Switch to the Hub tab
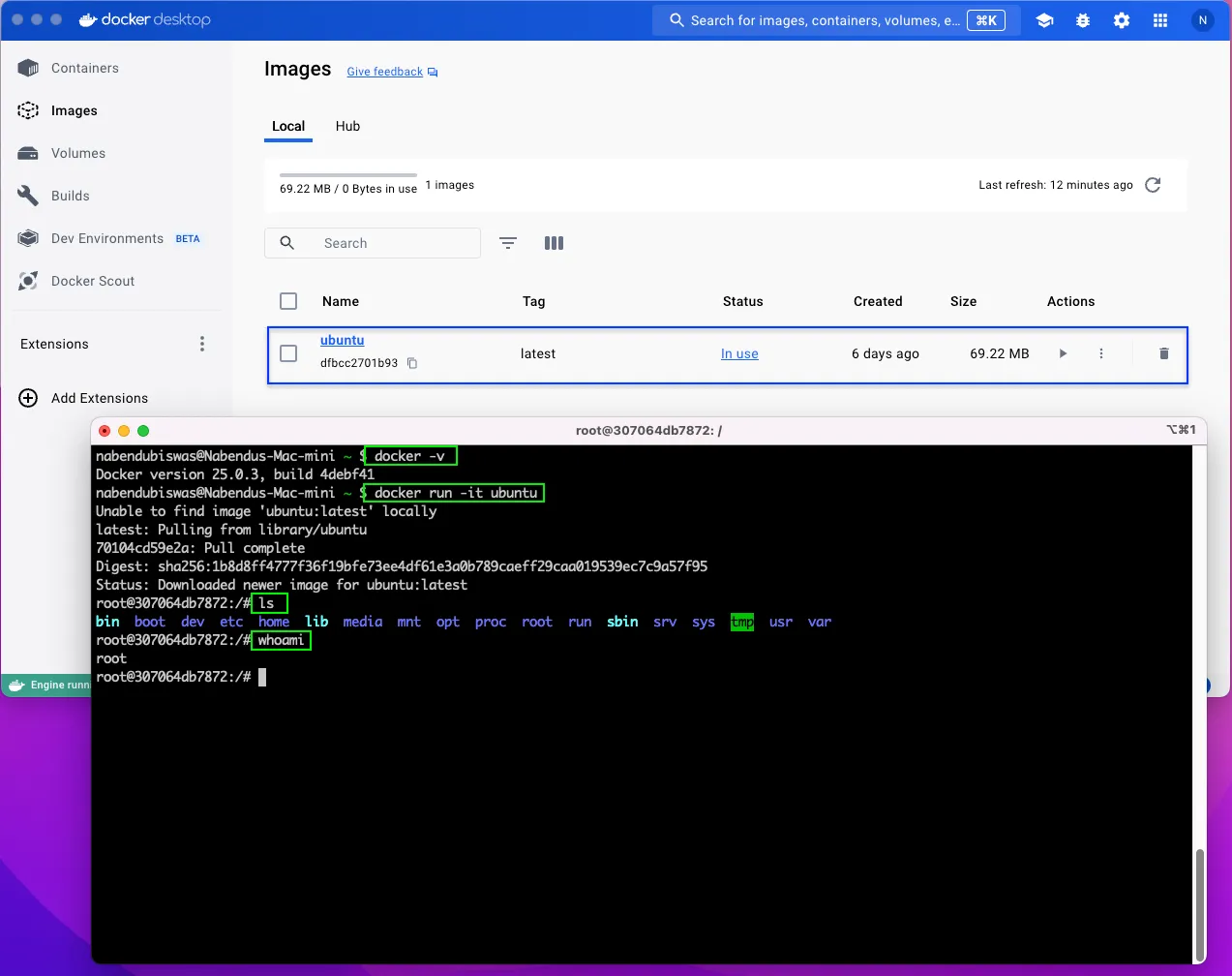Screen dimensions: 1232x976 coord(347,126)
